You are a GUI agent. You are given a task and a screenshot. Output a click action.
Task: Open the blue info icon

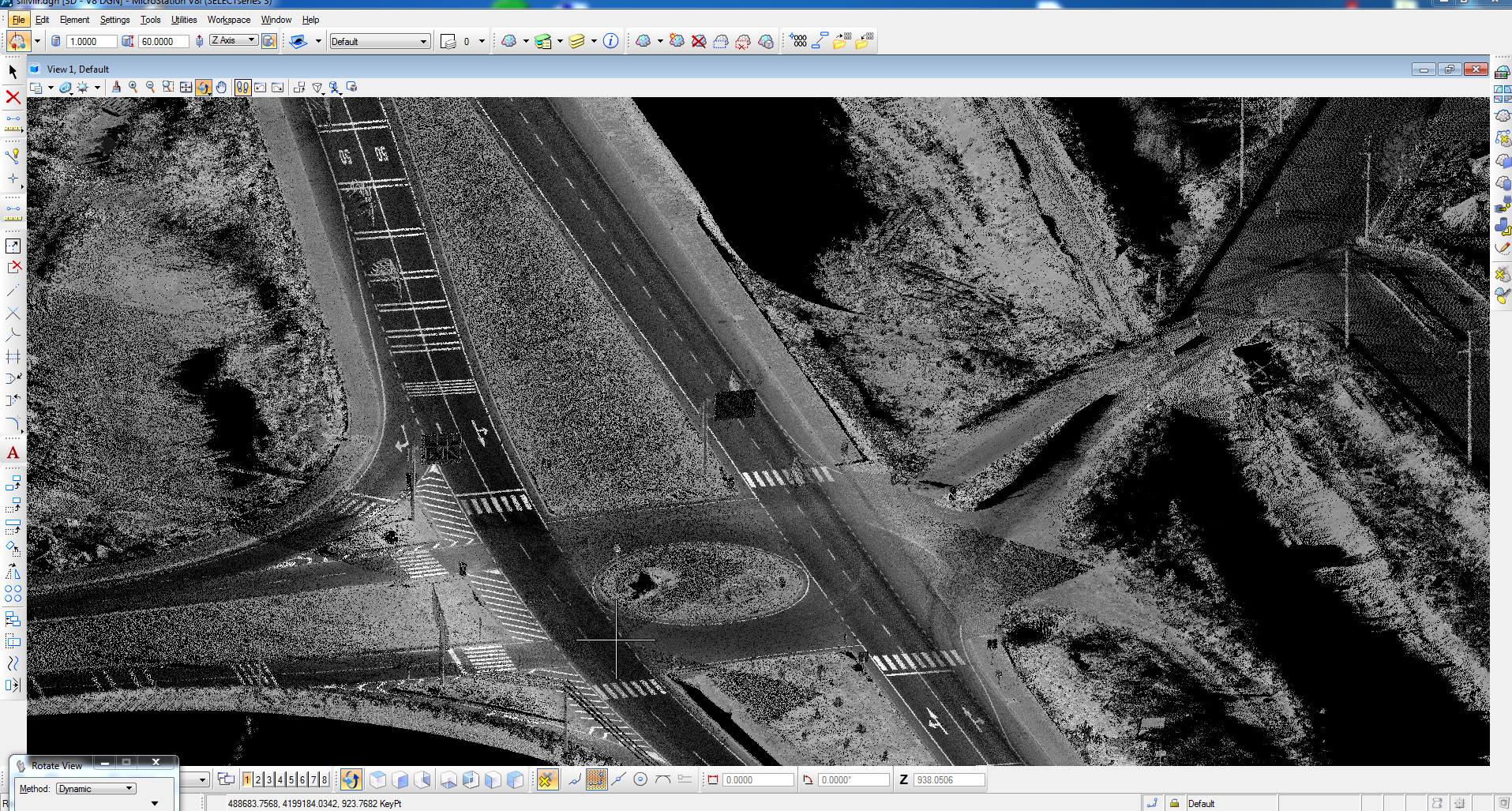(610, 41)
